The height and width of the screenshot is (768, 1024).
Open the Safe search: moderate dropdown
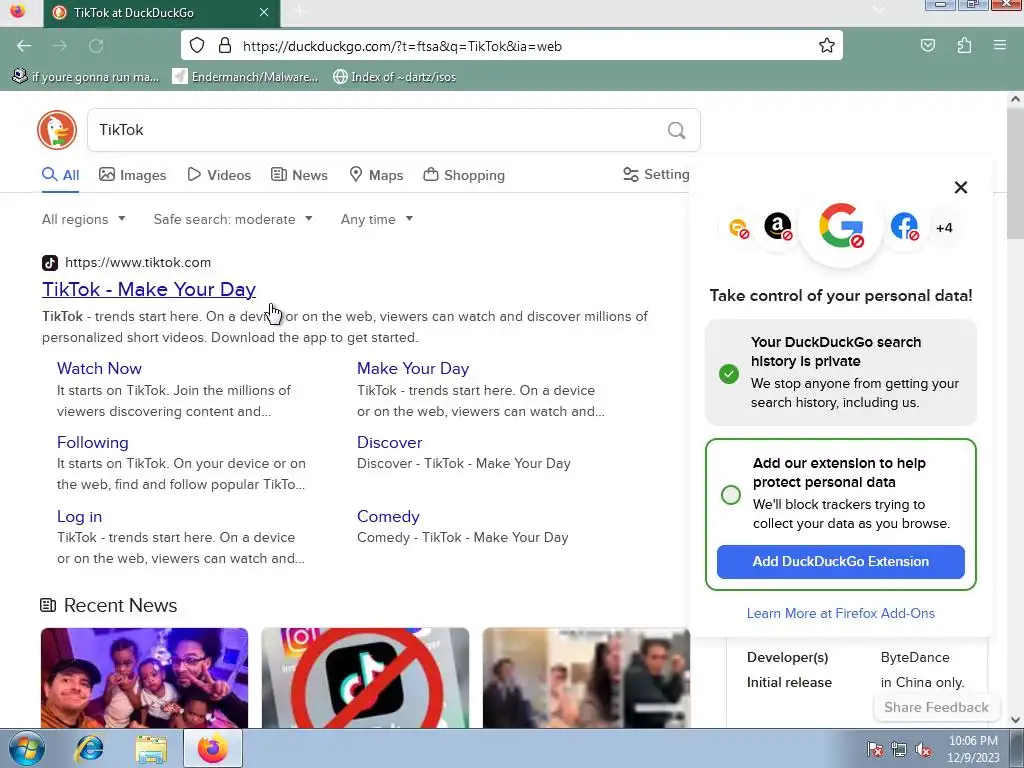233,219
